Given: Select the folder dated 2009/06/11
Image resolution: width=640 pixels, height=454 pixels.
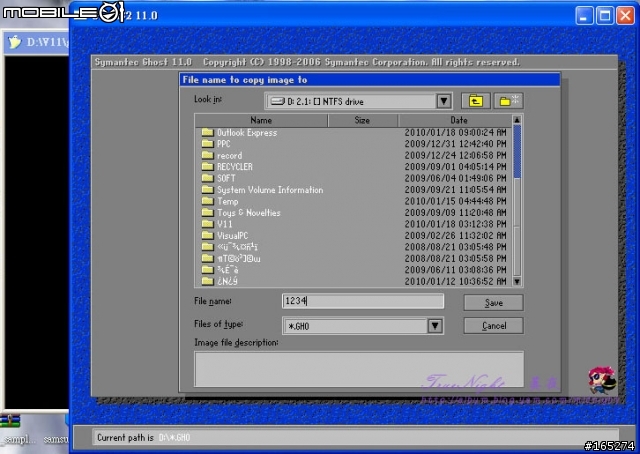Looking at the screenshot, I should coord(220,269).
